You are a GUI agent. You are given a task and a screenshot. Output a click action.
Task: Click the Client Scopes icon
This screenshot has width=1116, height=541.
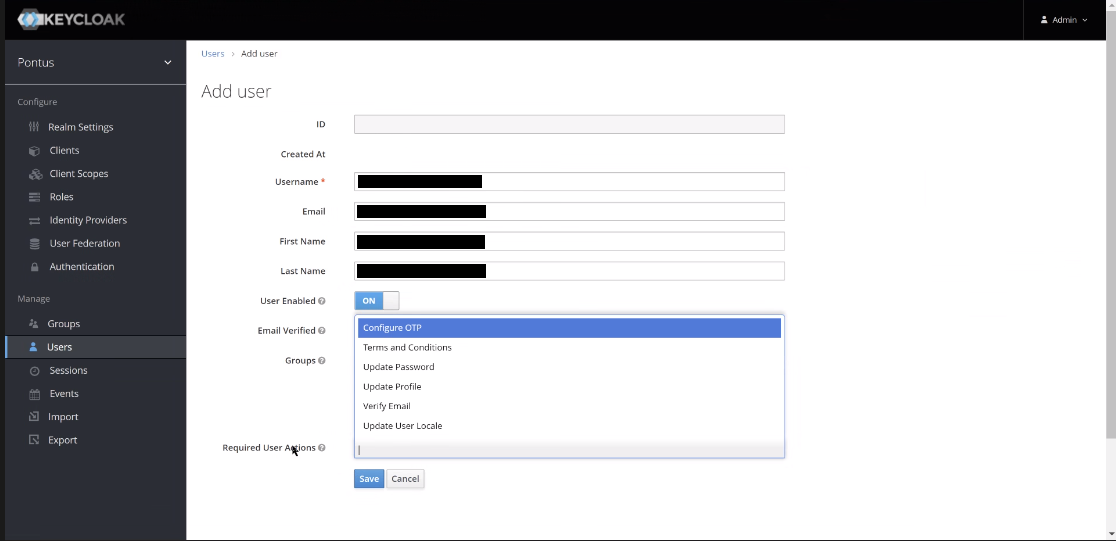pyautogui.click(x=35, y=174)
